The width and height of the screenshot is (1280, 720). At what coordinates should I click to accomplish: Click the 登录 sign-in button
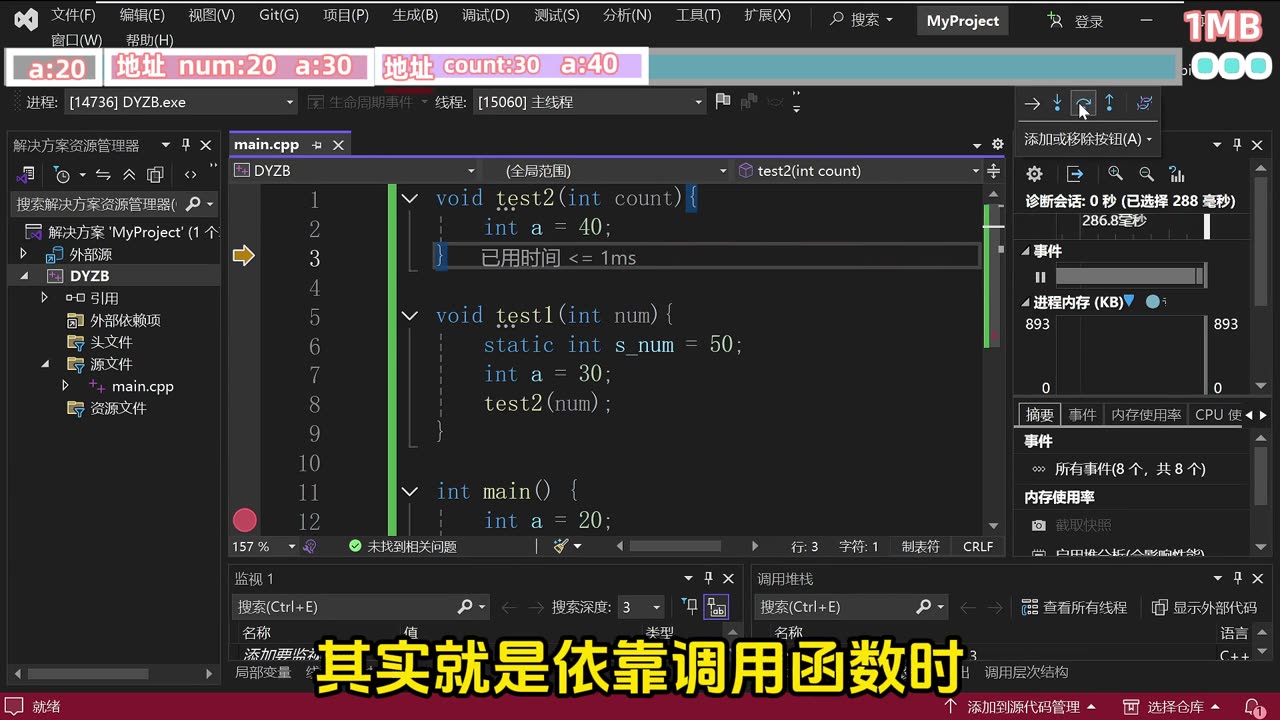(x=1076, y=21)
